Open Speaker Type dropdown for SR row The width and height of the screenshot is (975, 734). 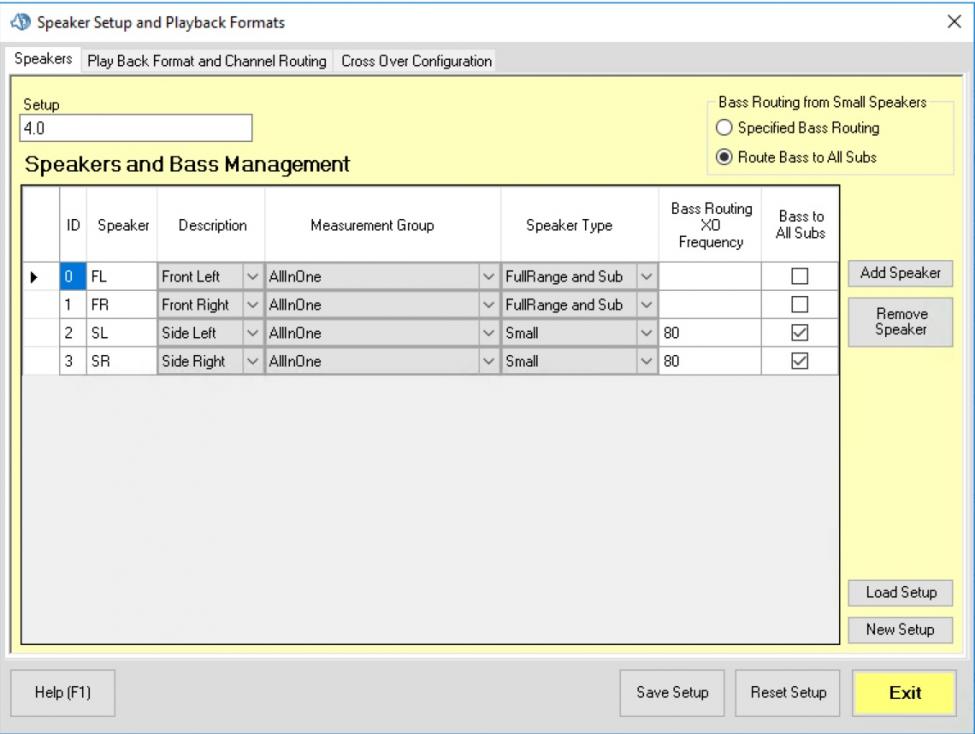coord(646,361)
